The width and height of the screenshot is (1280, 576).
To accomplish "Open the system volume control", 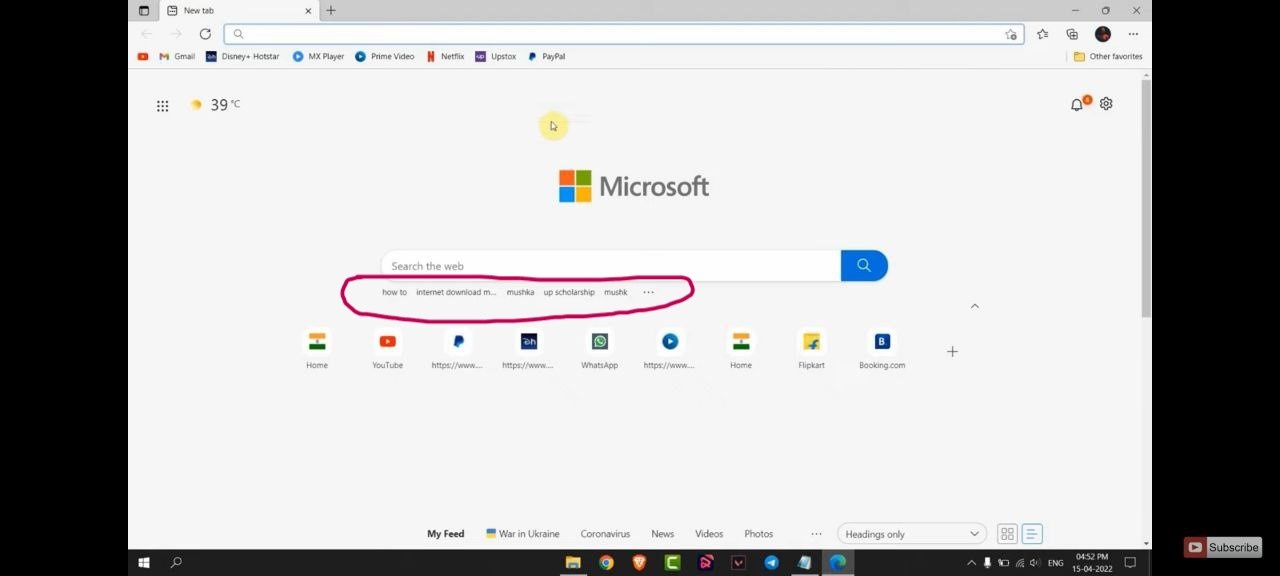I will point(1035,563).
